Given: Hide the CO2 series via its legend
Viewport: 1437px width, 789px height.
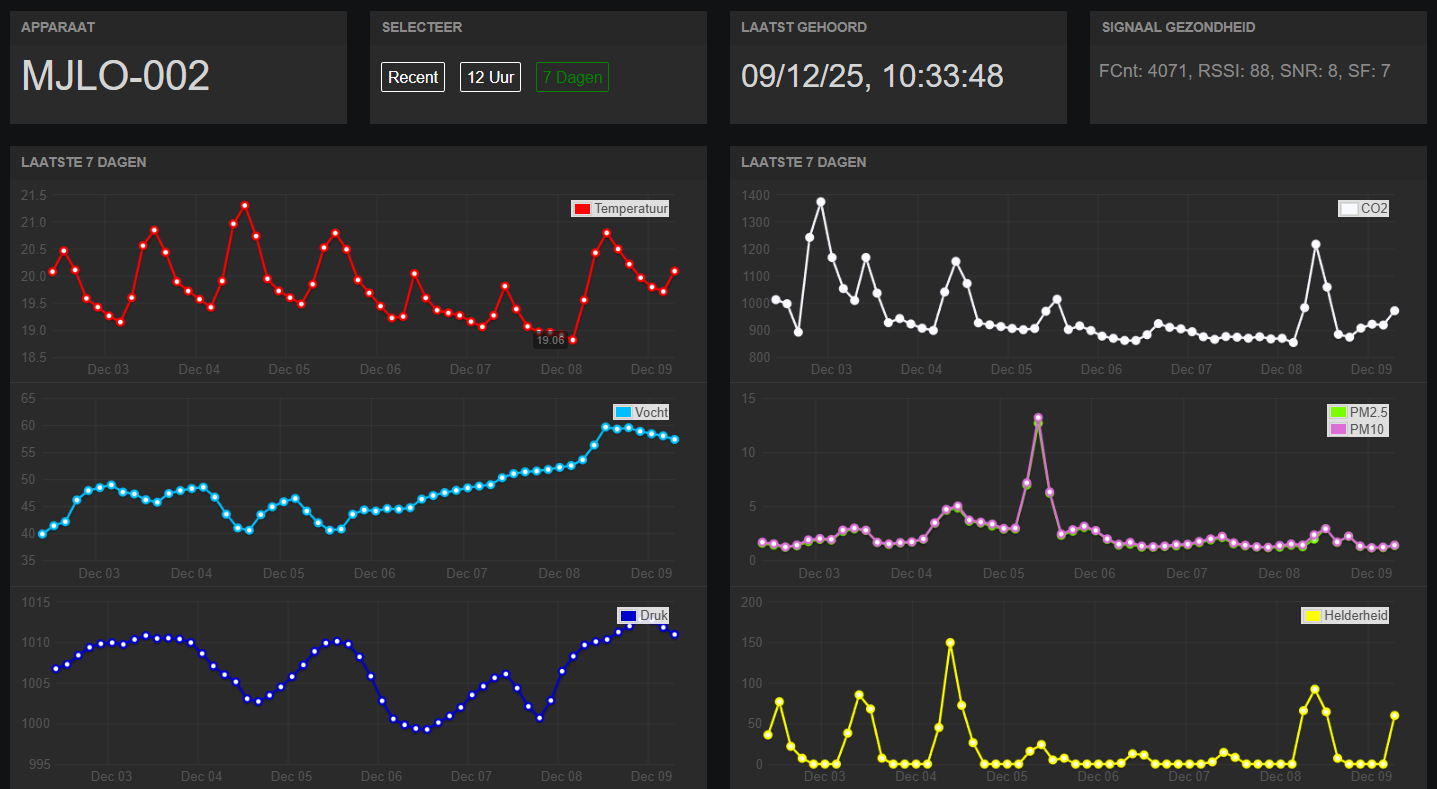Looking at the screenshot, I should [x=1364, y=209].
